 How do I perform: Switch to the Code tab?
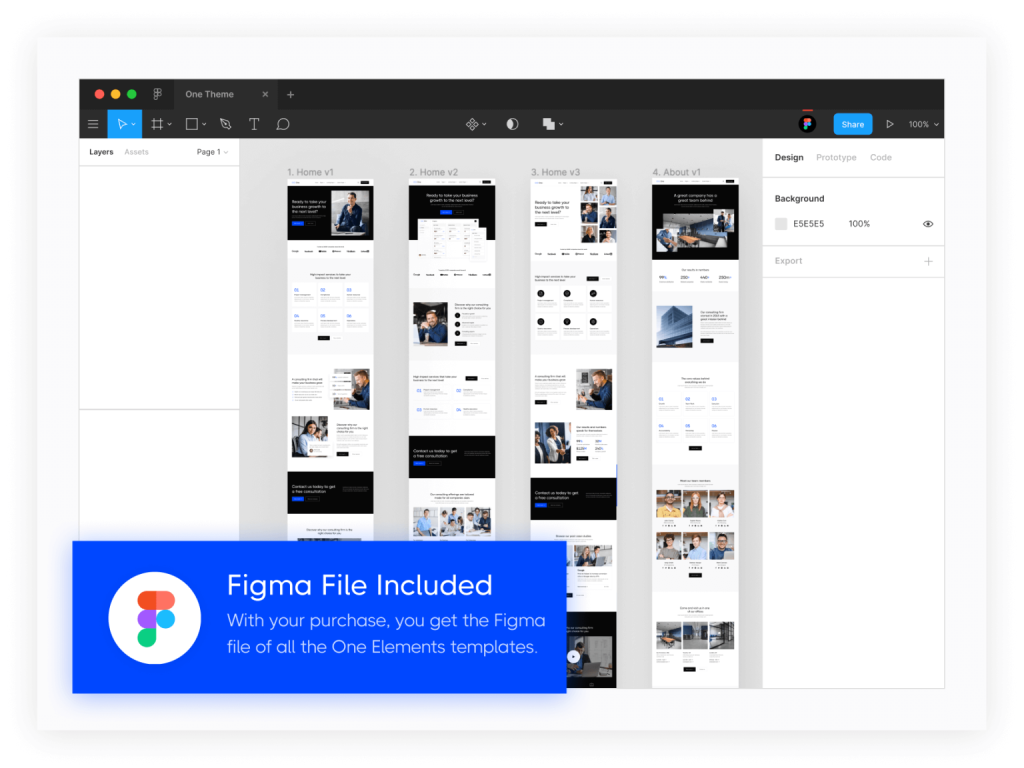(880, 157)
